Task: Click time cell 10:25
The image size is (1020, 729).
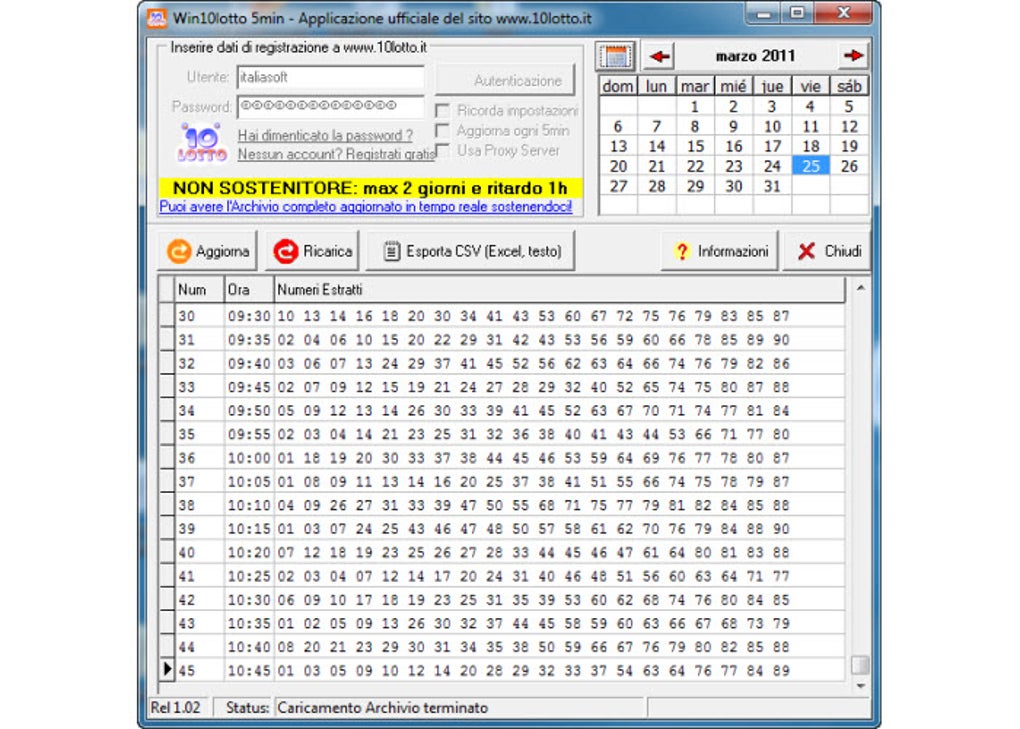Action: click(249, 576)
